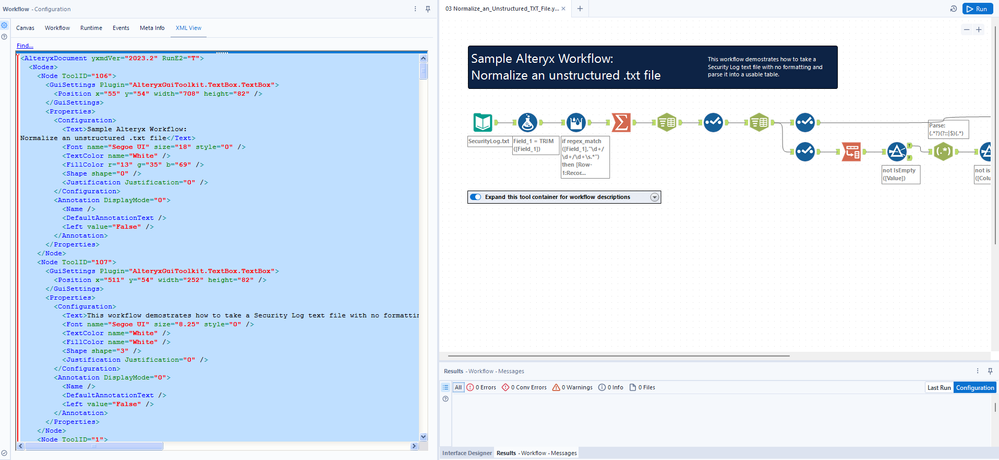The width and height of the screenshot is (999, 460).
Task: Open the Runtime tab
Action: coord(91,28)
